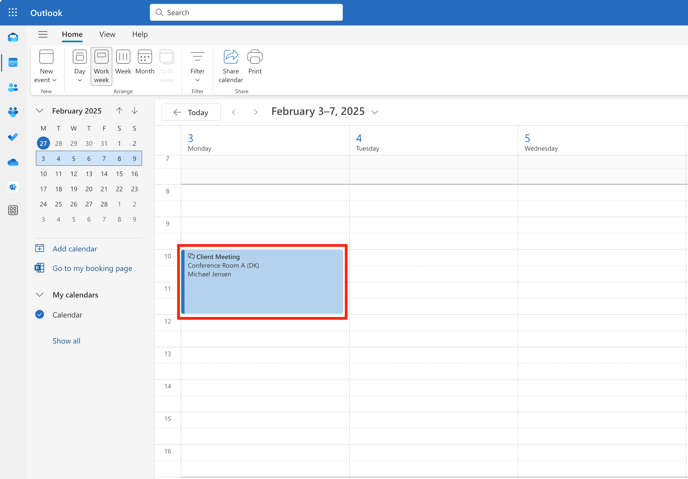This screenshot has width=688, height=479.
Task: Toggle the hamburger navigation pane button
Action: click(43, 34)
